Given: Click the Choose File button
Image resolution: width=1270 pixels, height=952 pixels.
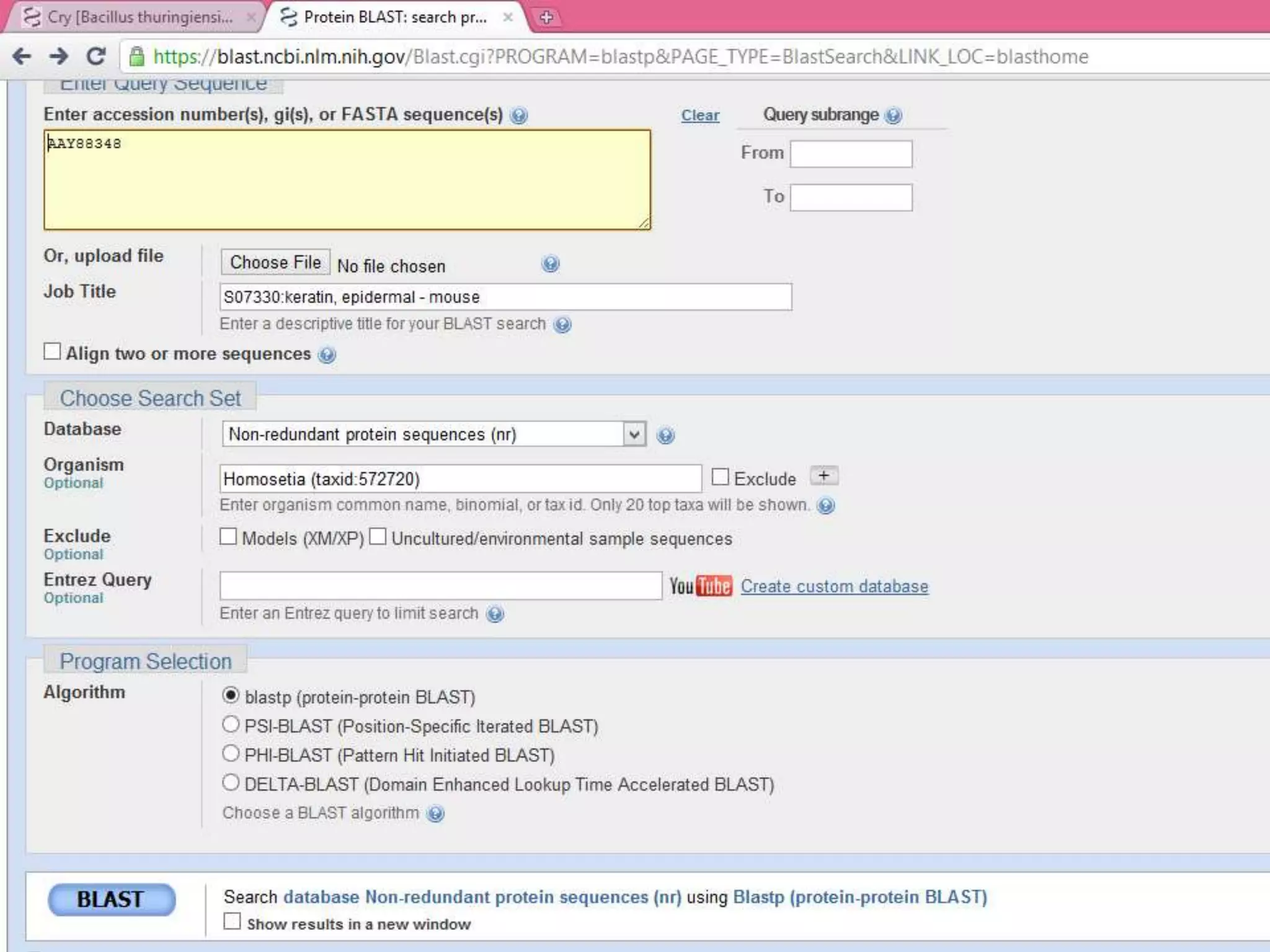Looking at the screenshot, I should [276, 263].
